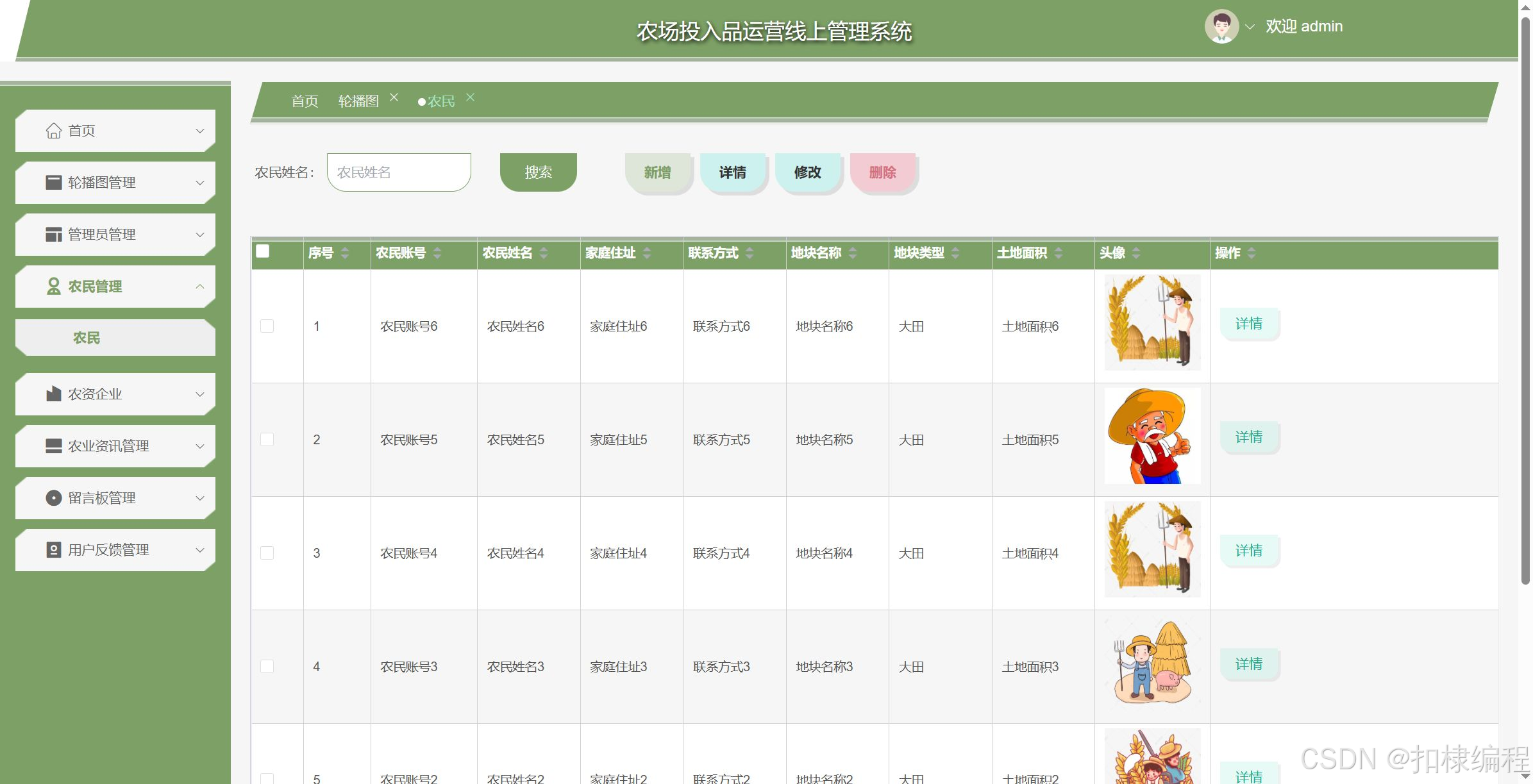Image resolution: width=1533 pixels, height=784 pixels.
Task: Click the 轮播图管理 sidebar icon
Action: click(54, 183)
